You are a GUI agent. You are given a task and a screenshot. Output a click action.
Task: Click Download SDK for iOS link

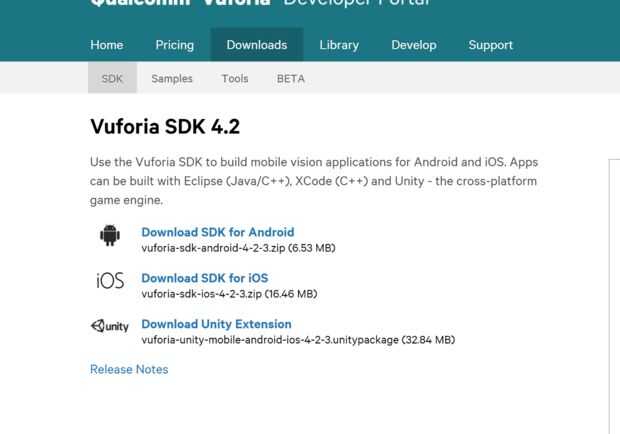point(205,278)
